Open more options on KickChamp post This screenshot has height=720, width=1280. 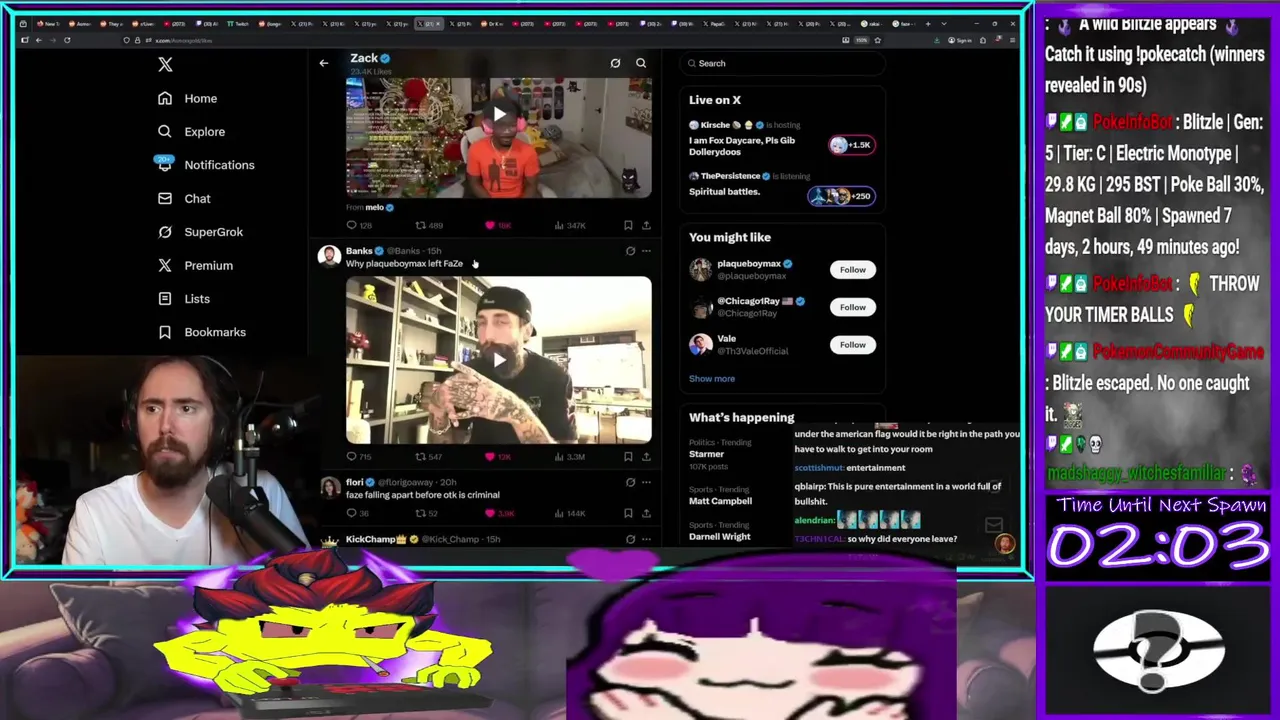pos(646,539)
